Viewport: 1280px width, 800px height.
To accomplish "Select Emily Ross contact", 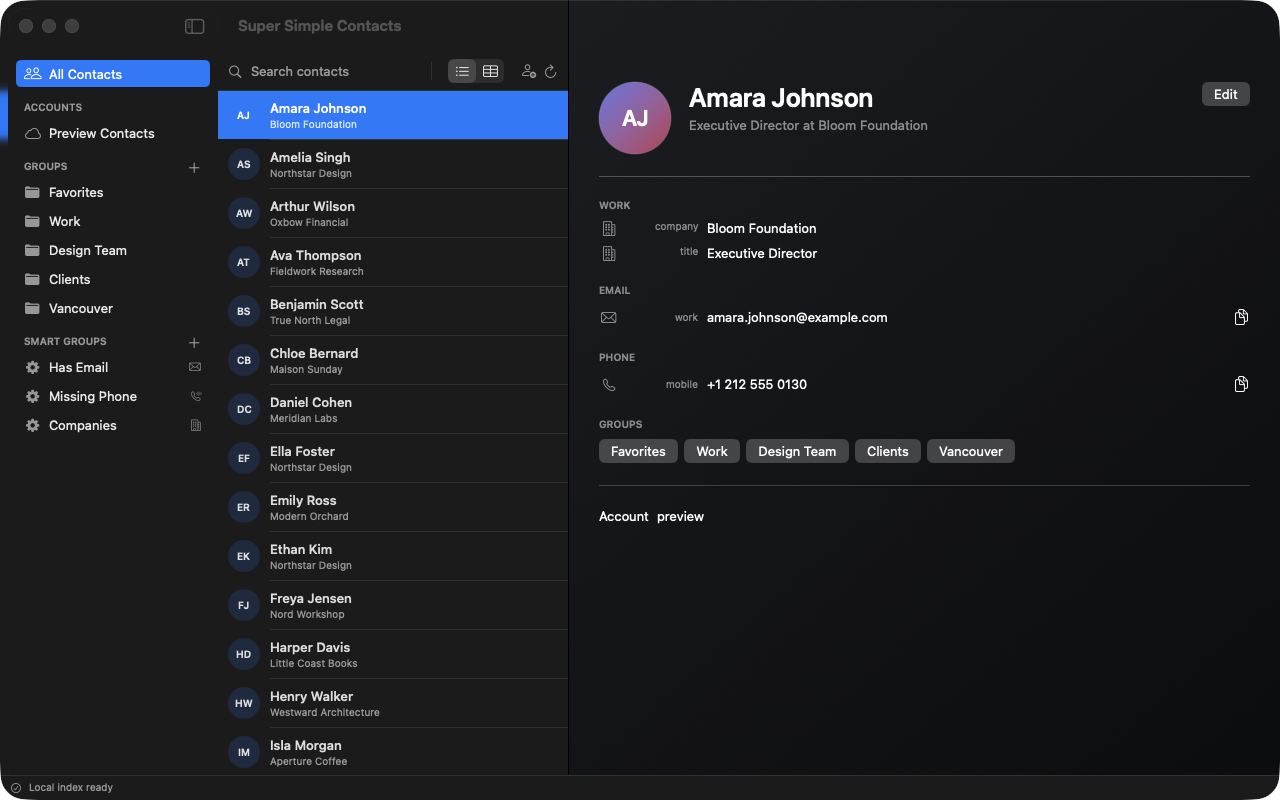I will [x=393, y=507].
